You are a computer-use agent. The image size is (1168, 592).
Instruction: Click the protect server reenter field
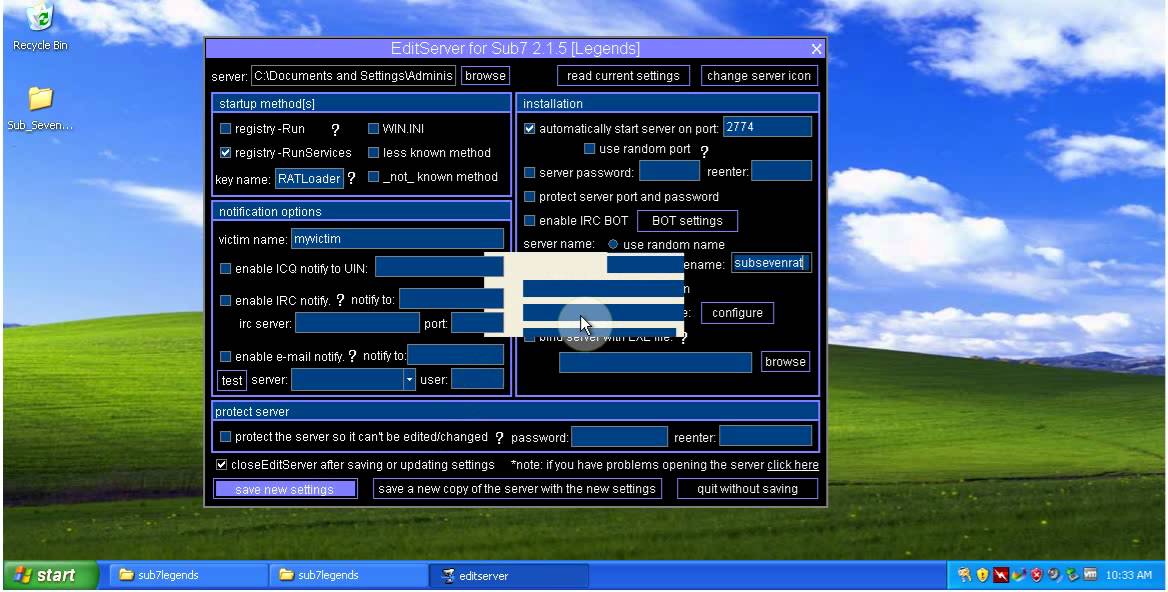(x=765, y=437)
